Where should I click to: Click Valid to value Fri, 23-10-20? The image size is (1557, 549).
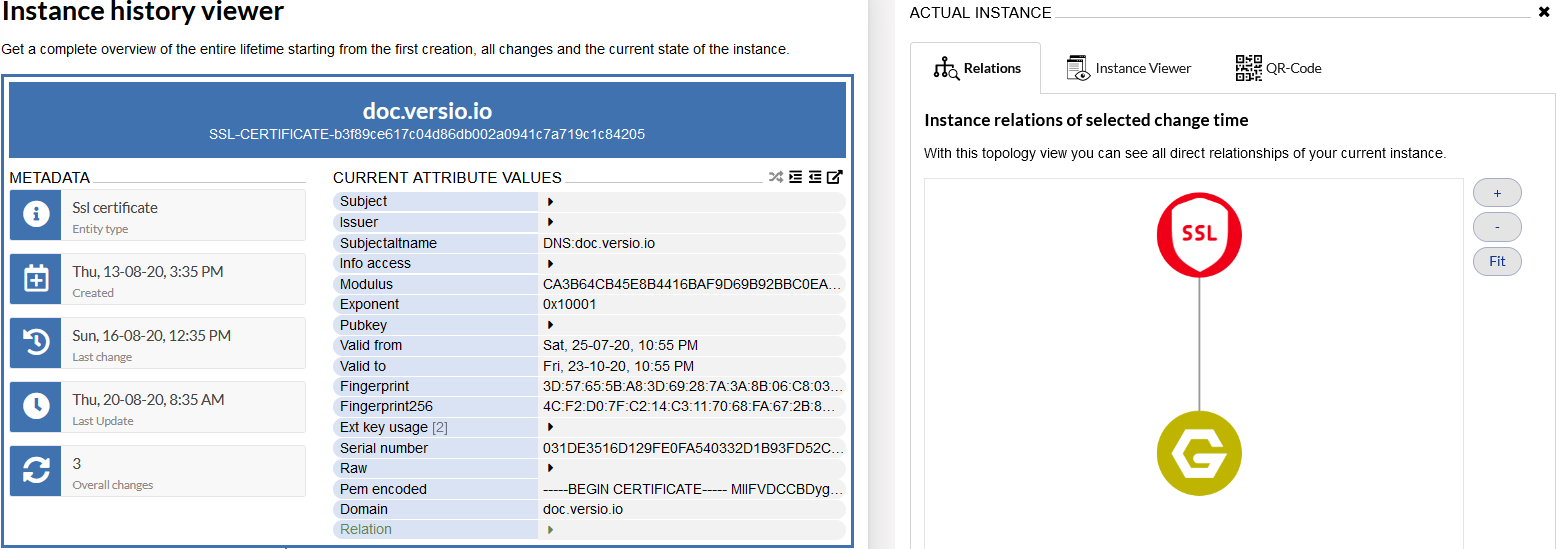point(618,366)
